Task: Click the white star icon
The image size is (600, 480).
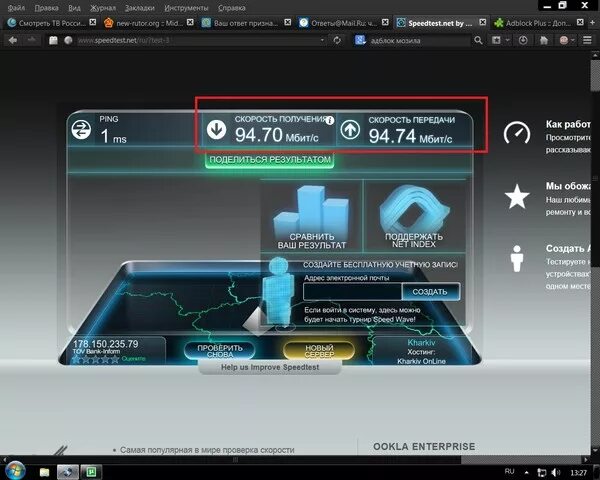Action: pos(517,197)
